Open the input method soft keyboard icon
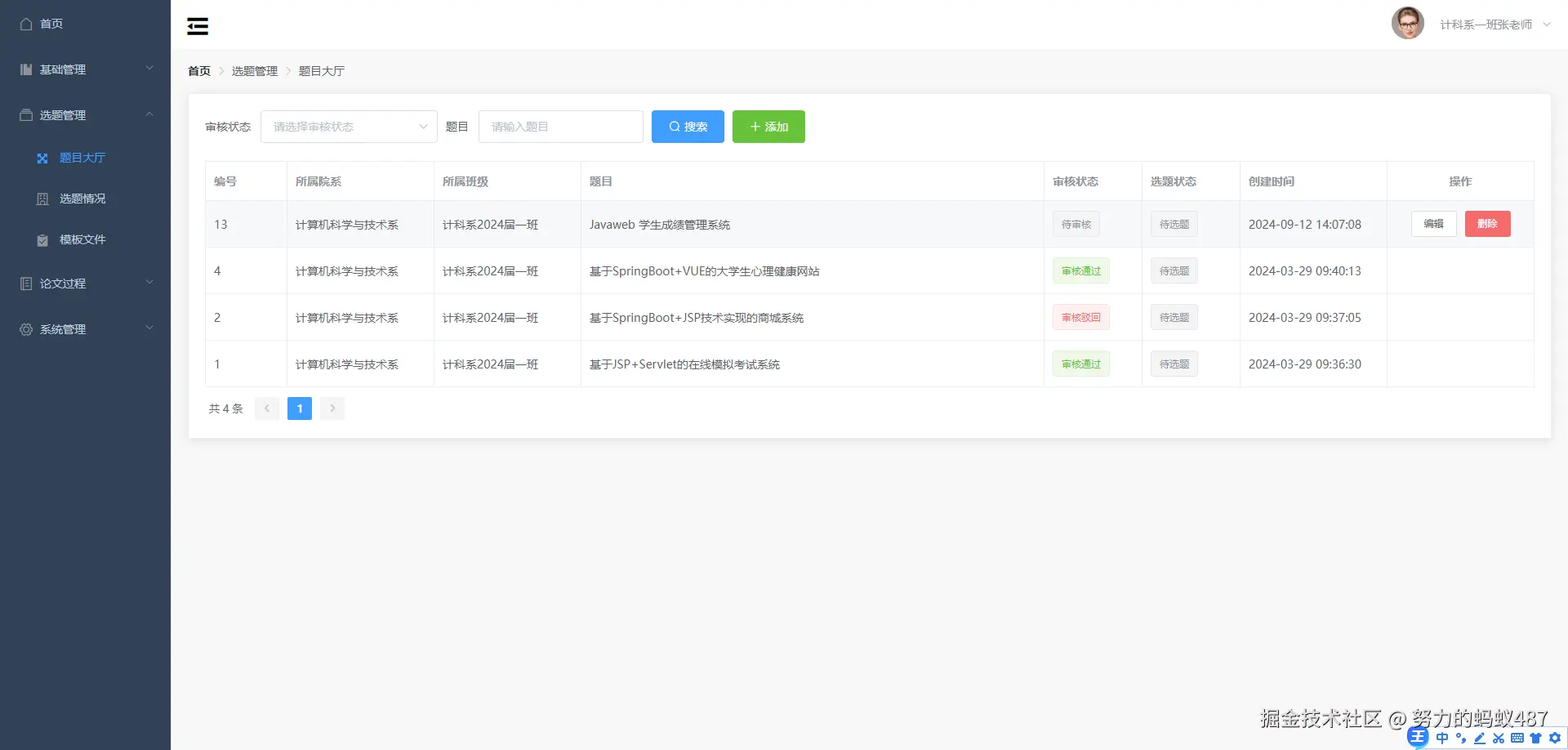Viewport: 1568px width, 750px height. click(1517, 739)
